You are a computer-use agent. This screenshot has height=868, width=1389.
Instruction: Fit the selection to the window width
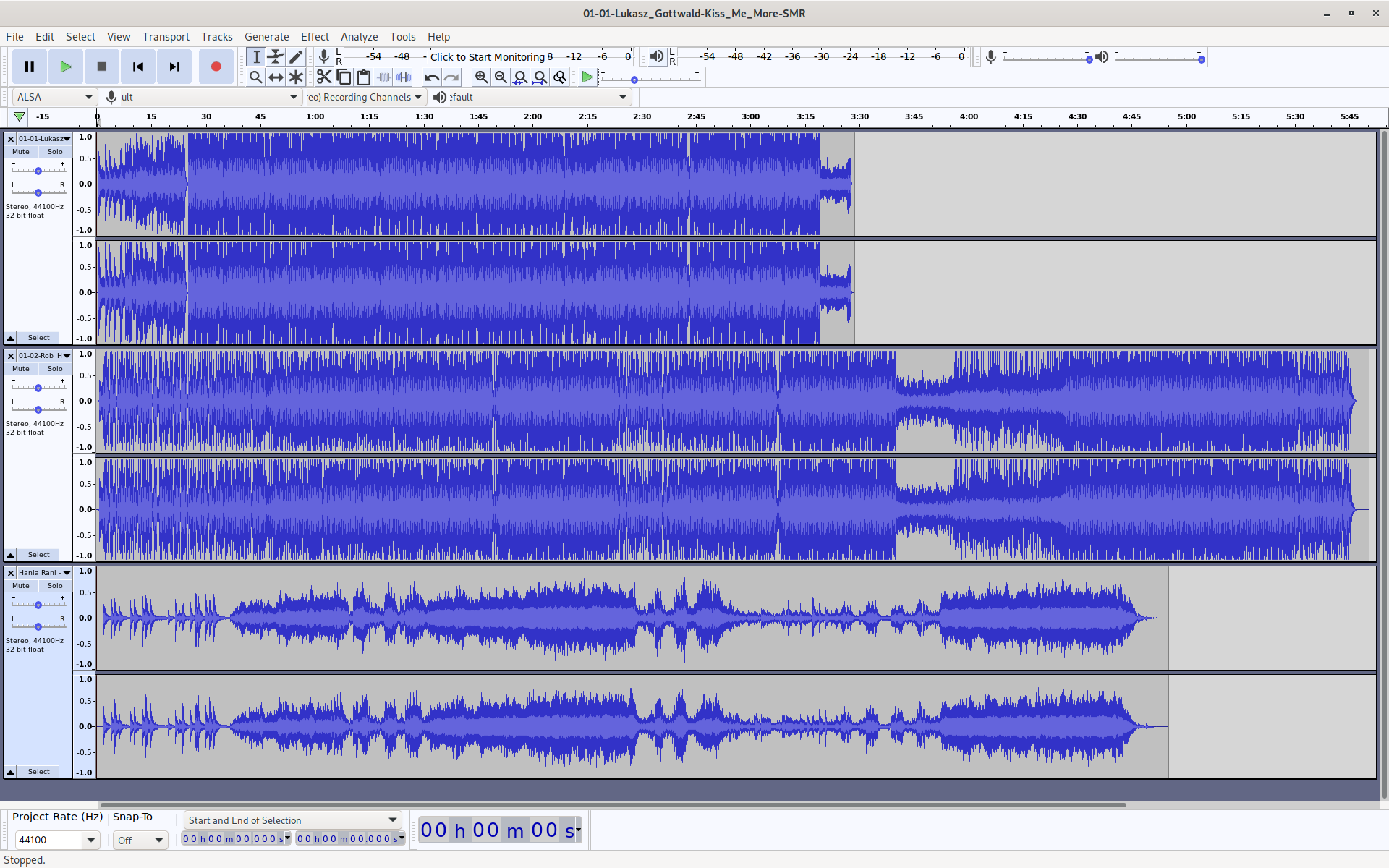[520, 77]
